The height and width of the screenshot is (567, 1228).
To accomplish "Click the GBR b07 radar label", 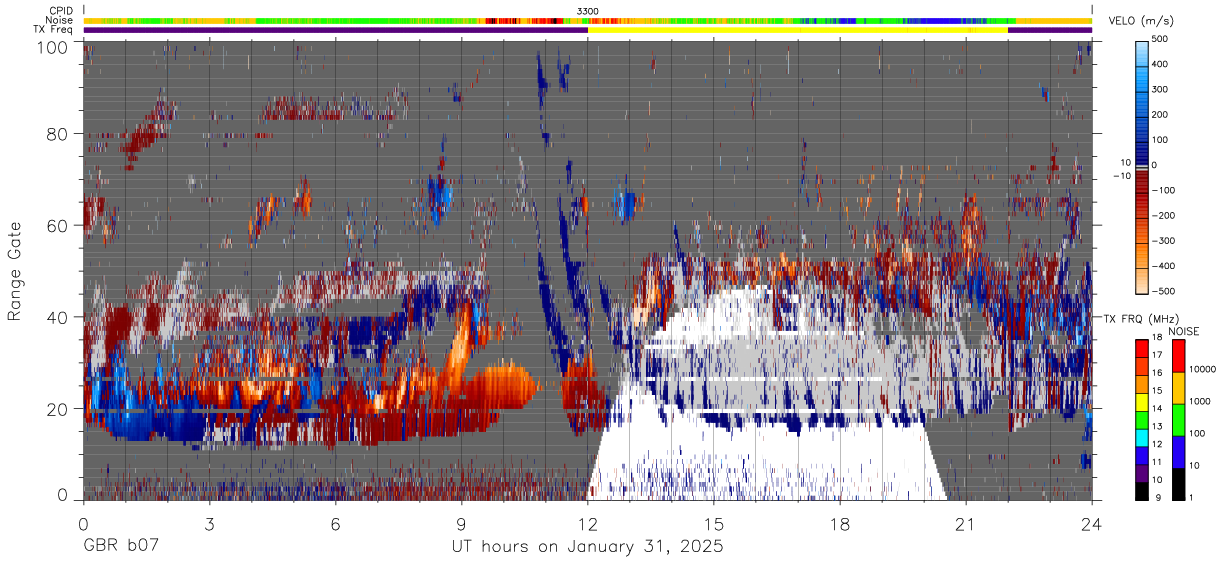I will pos(120,548).
